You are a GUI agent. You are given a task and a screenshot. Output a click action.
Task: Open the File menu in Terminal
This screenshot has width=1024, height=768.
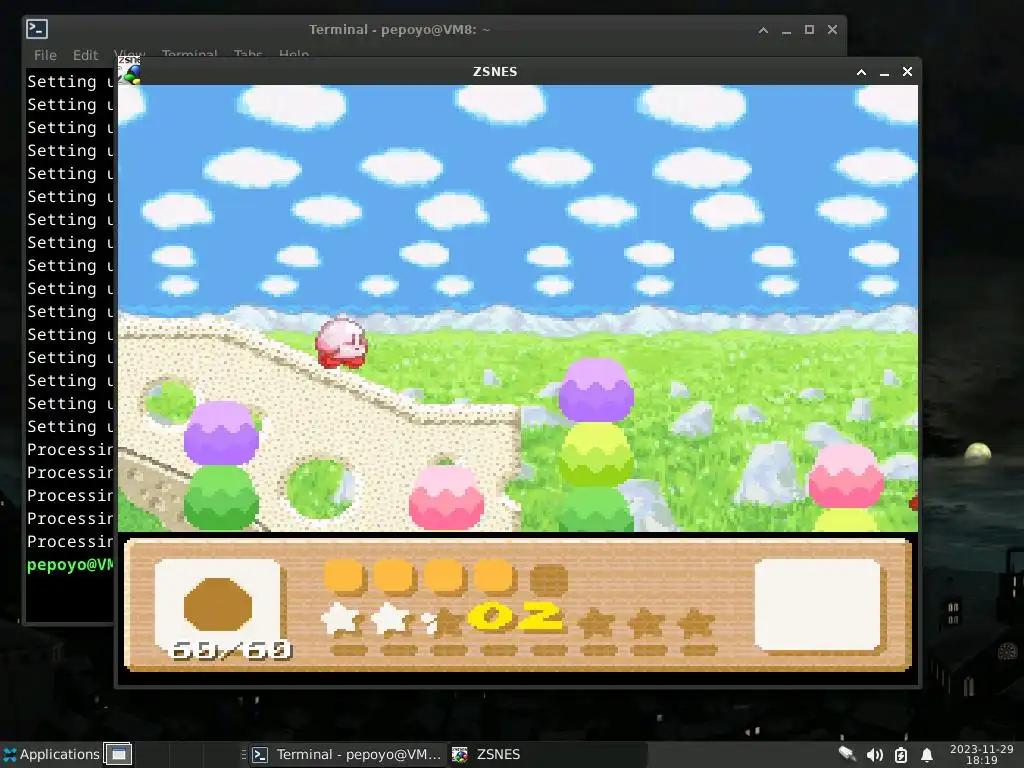pyautogui.click(x=45, y=55)
